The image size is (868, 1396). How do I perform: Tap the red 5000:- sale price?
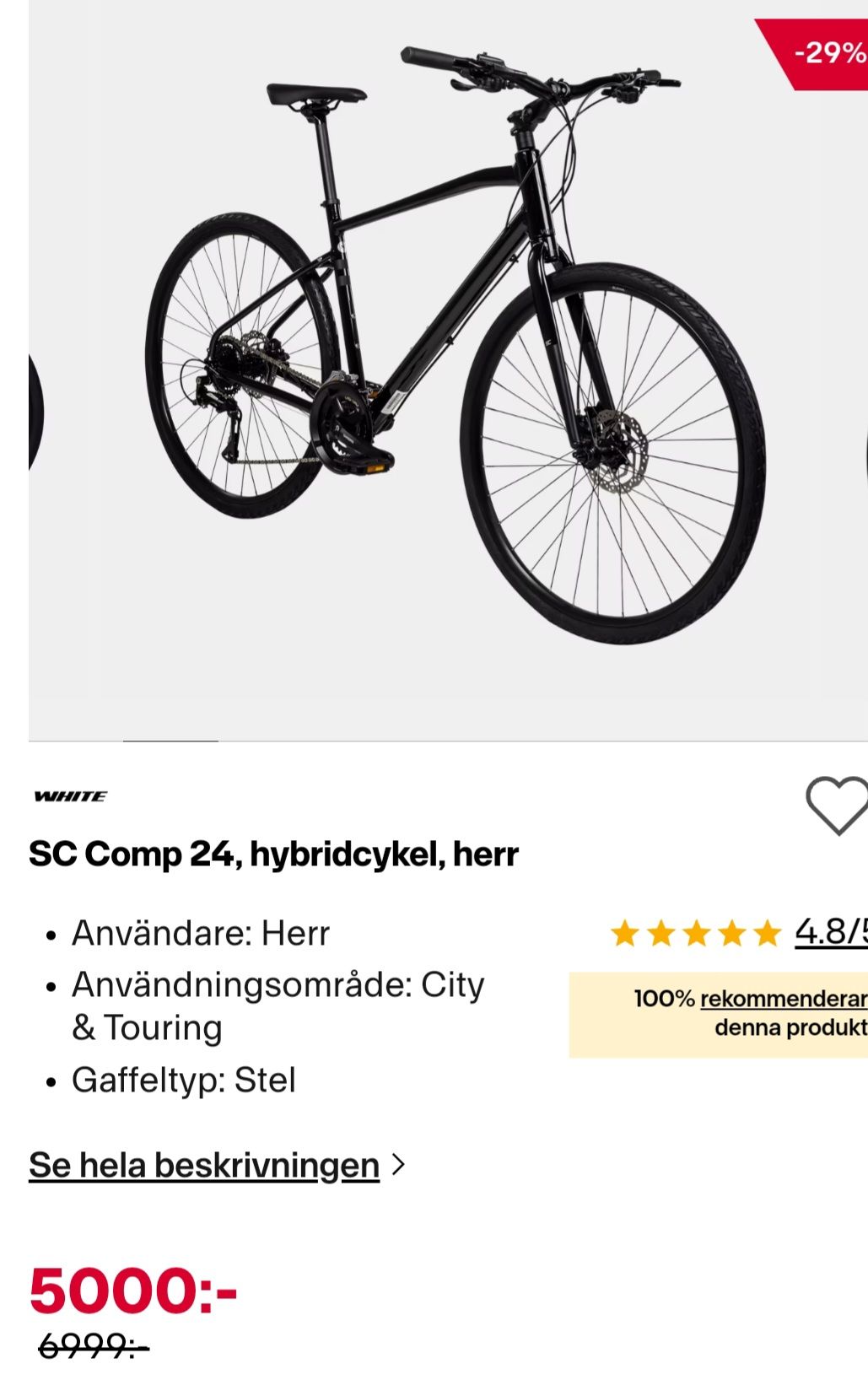click(x=133, y=1290)
